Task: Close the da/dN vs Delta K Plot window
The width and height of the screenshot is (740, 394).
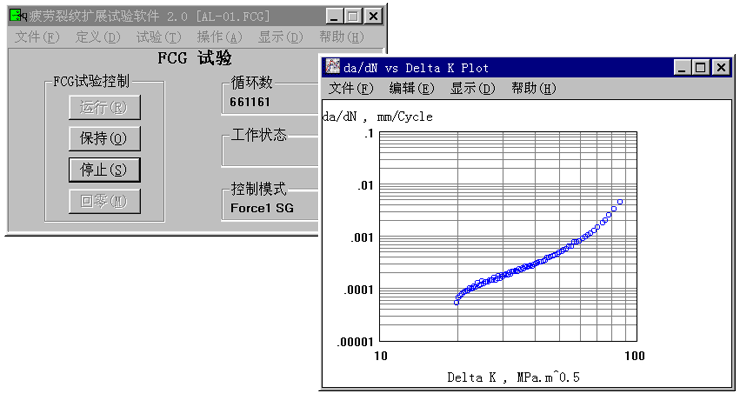Action: (x=721, y=68)
